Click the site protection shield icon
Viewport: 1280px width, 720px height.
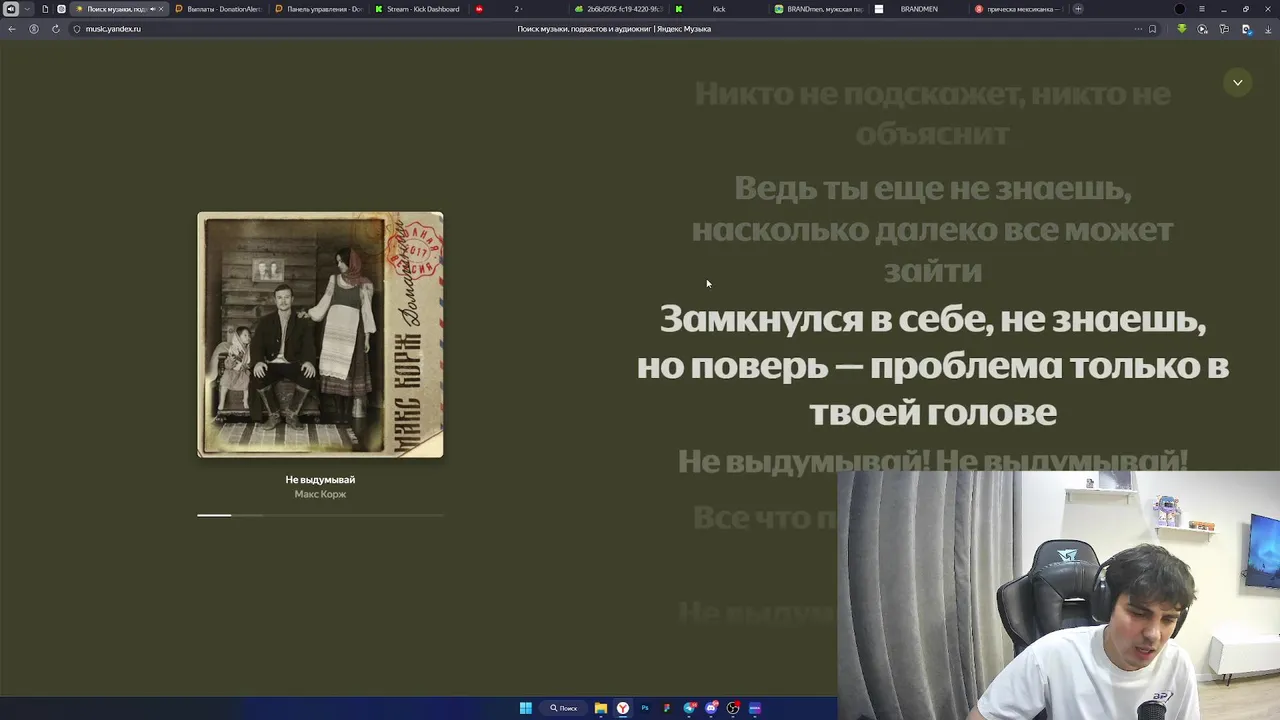point(76,29)
